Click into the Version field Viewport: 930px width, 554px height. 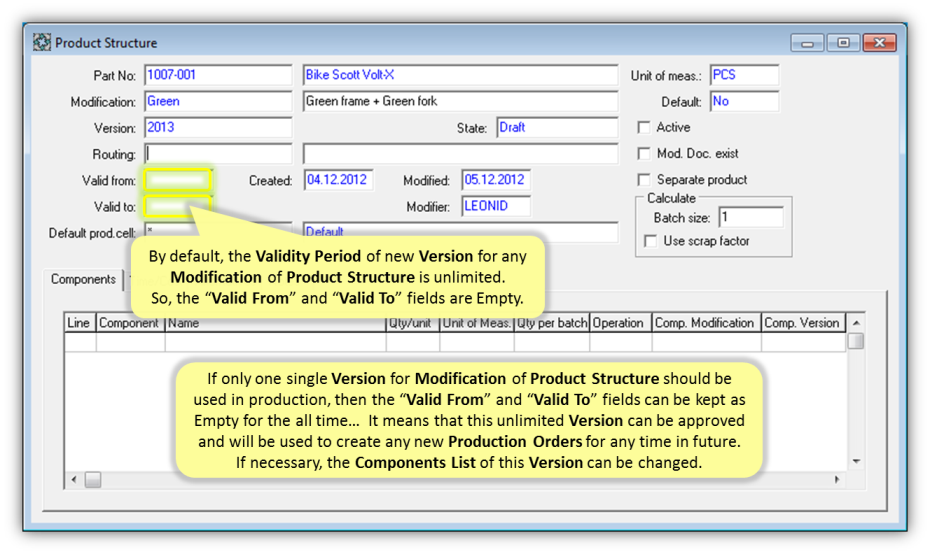point(217,128)
